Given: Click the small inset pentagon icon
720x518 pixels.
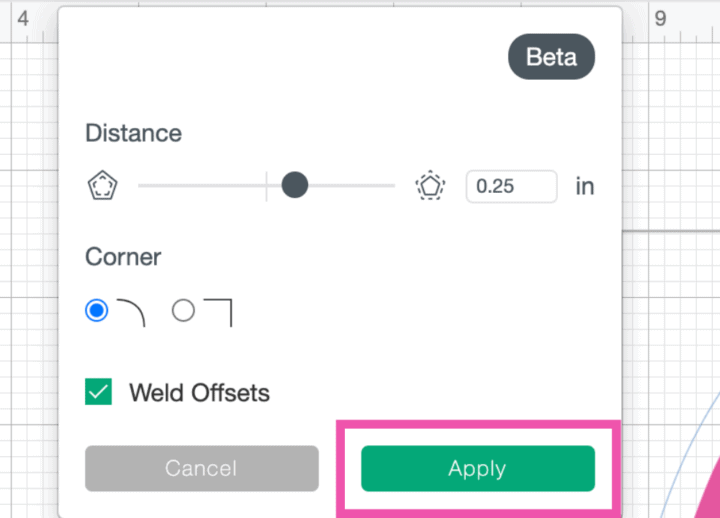Looking at the screenshot, I should click(103, 186).
